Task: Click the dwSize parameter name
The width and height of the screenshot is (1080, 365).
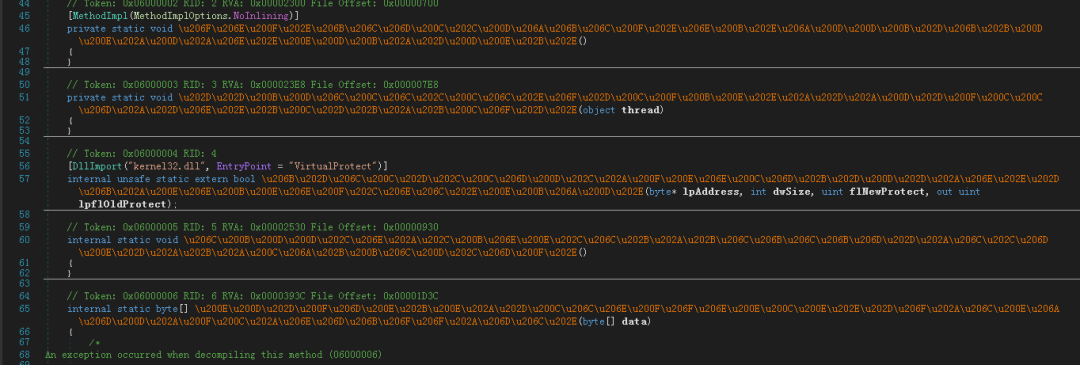Action: coord(788,191)
